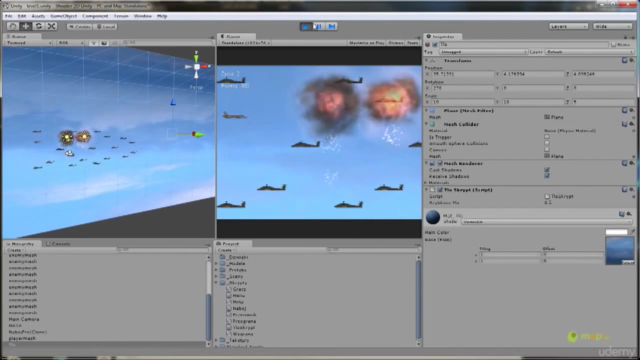Select Main Camera in Hierarchy
The width and height of the screenshot is (640, 360).
pos(24,319)
